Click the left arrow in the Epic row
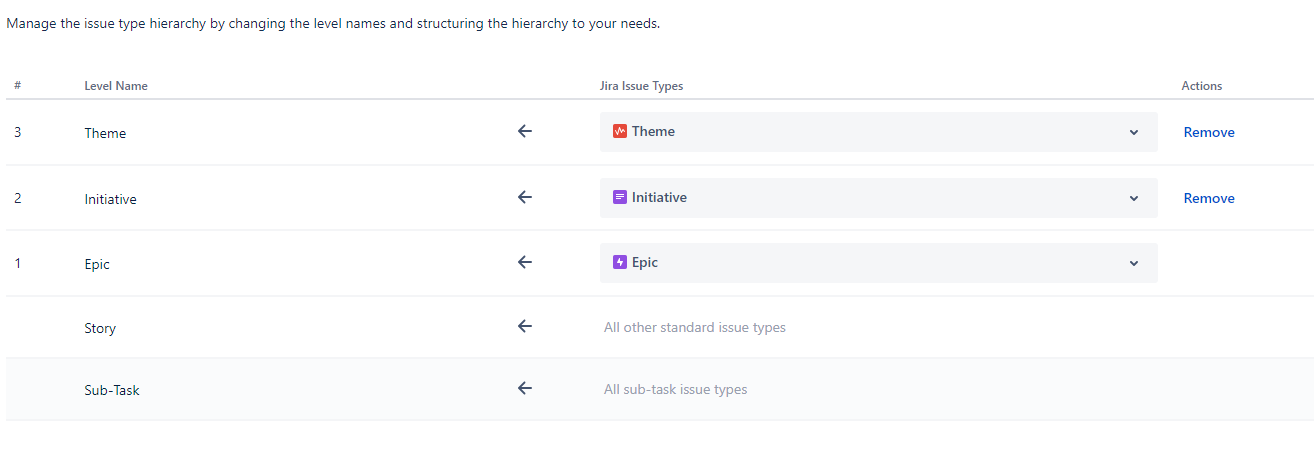This screenshot has height=450, width=1314. coord(524,262)
